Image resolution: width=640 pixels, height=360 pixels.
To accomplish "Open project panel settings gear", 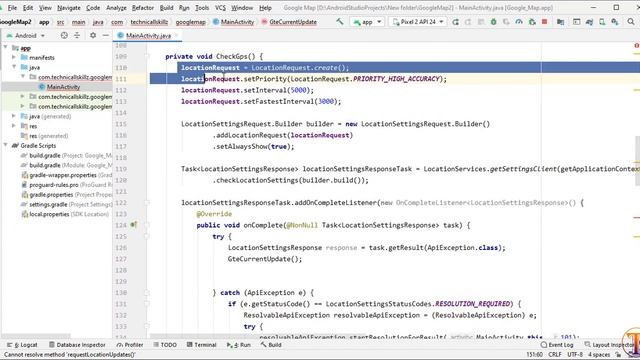I will 93,36.
